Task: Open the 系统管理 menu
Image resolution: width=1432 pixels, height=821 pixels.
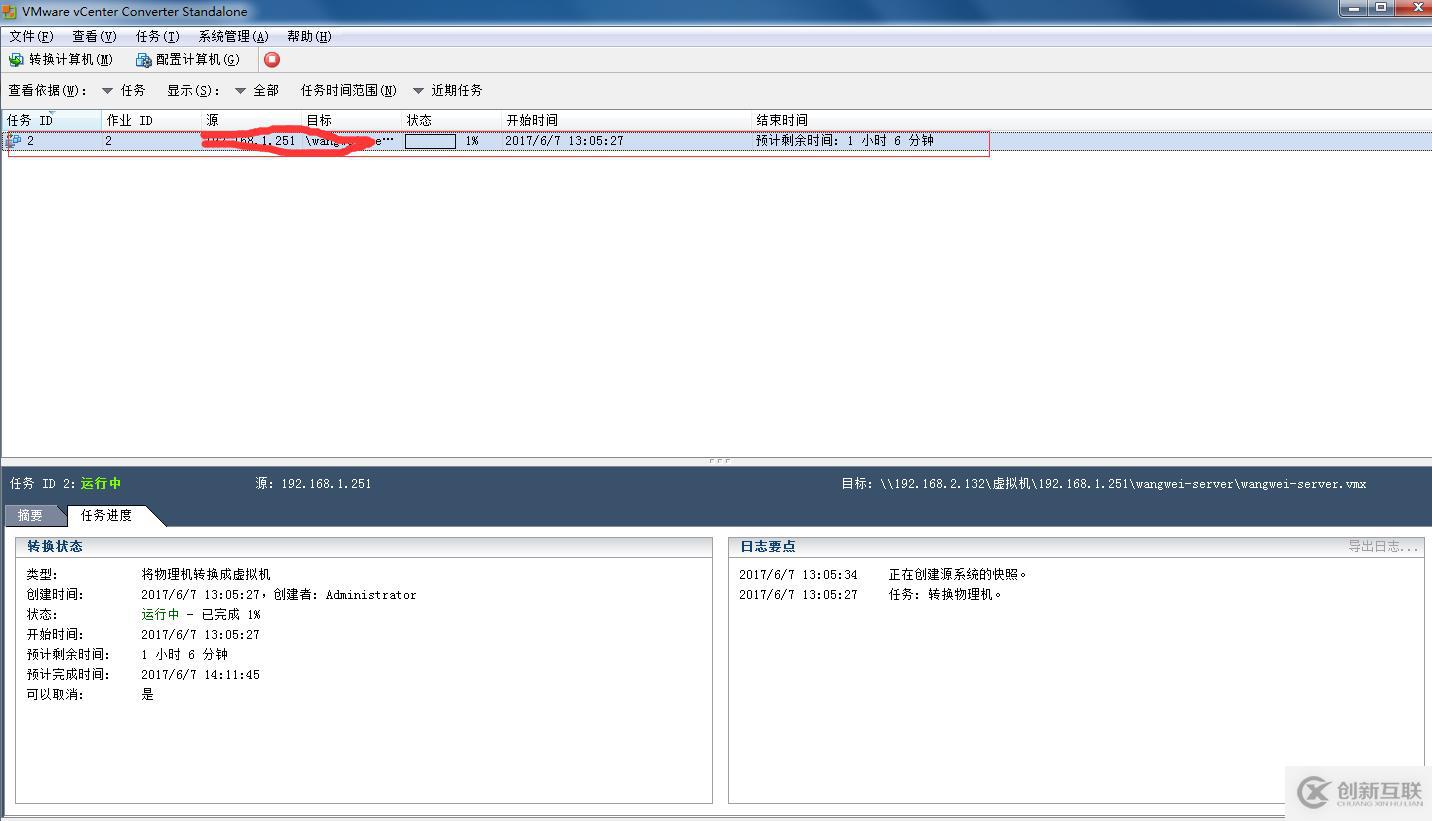Action: 232,35
